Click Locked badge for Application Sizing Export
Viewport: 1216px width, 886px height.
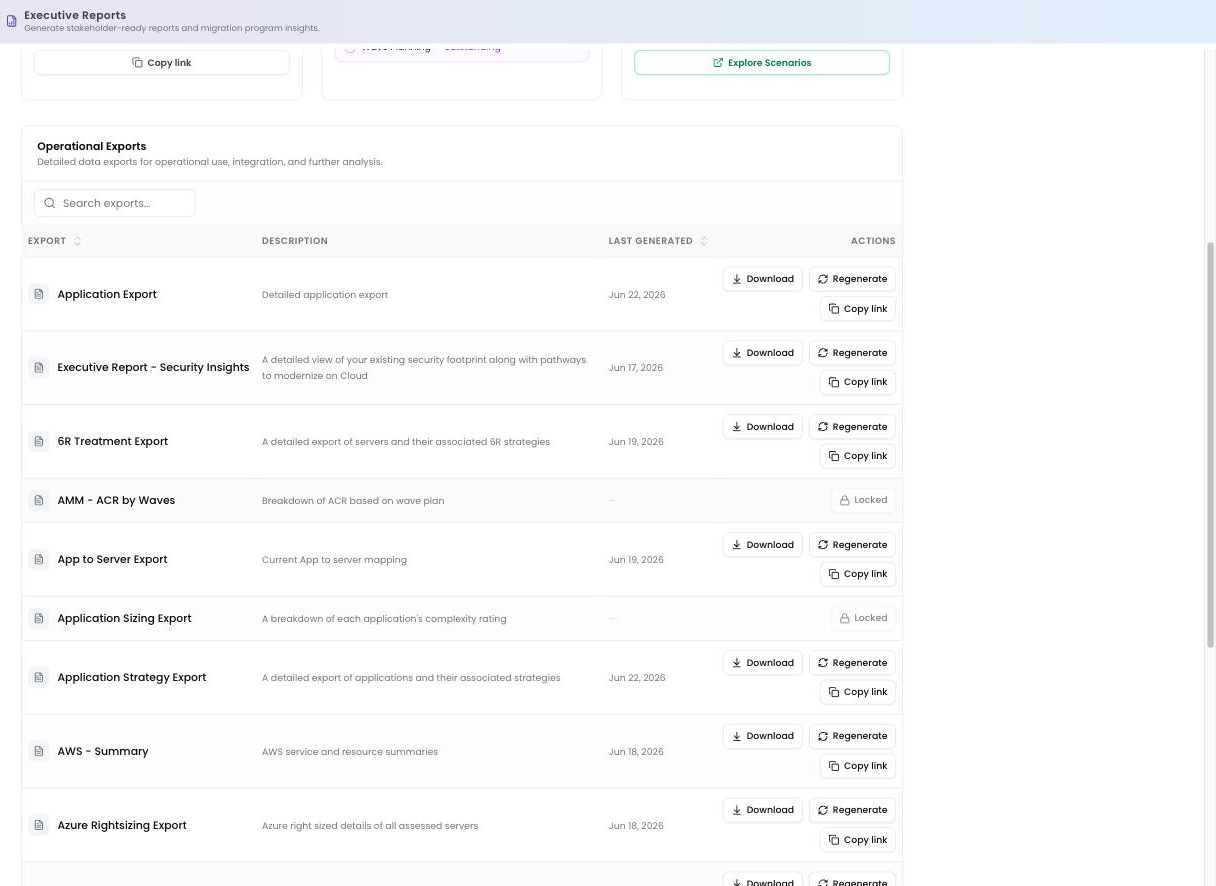863,618
